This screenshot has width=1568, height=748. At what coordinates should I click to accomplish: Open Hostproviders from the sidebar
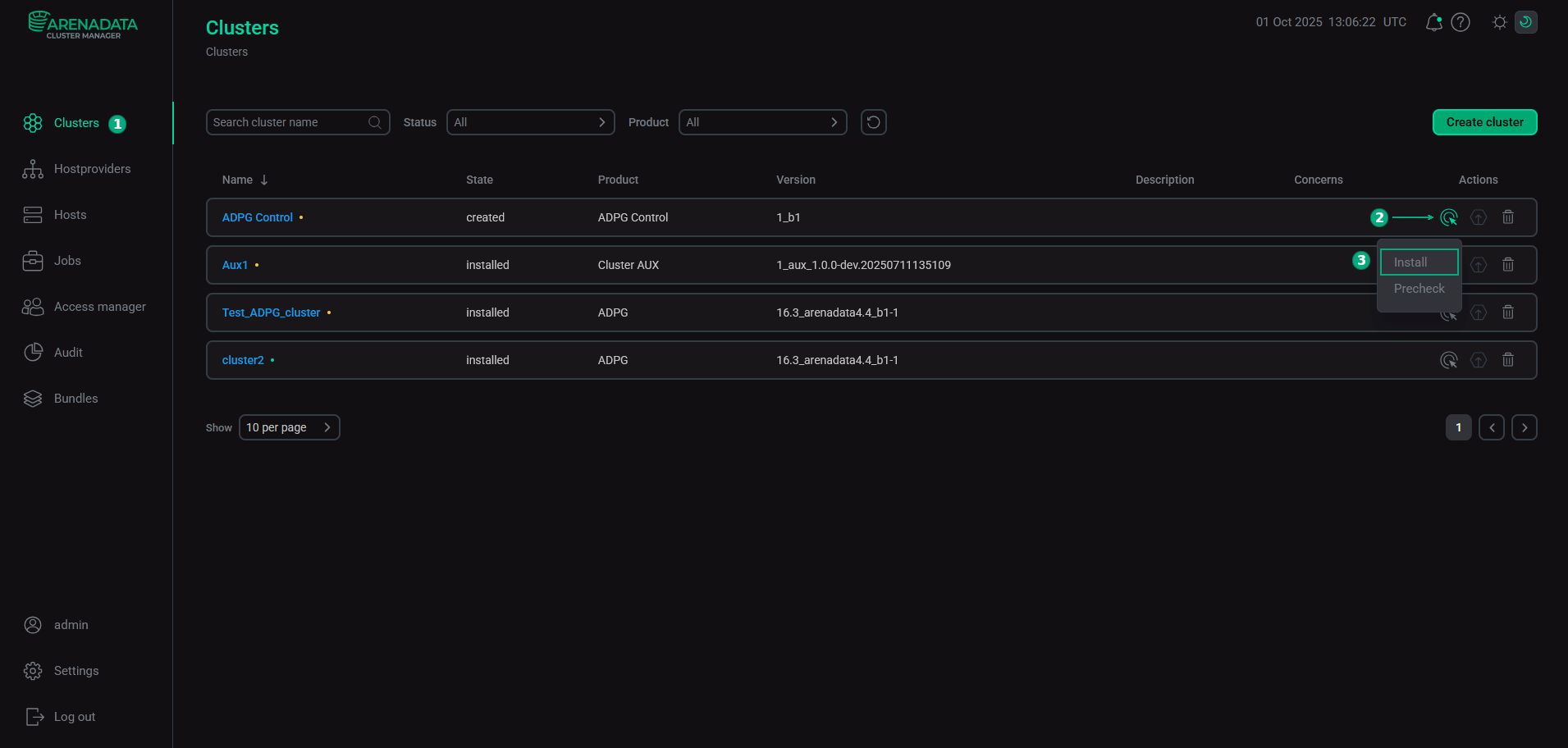coord(92,168)
